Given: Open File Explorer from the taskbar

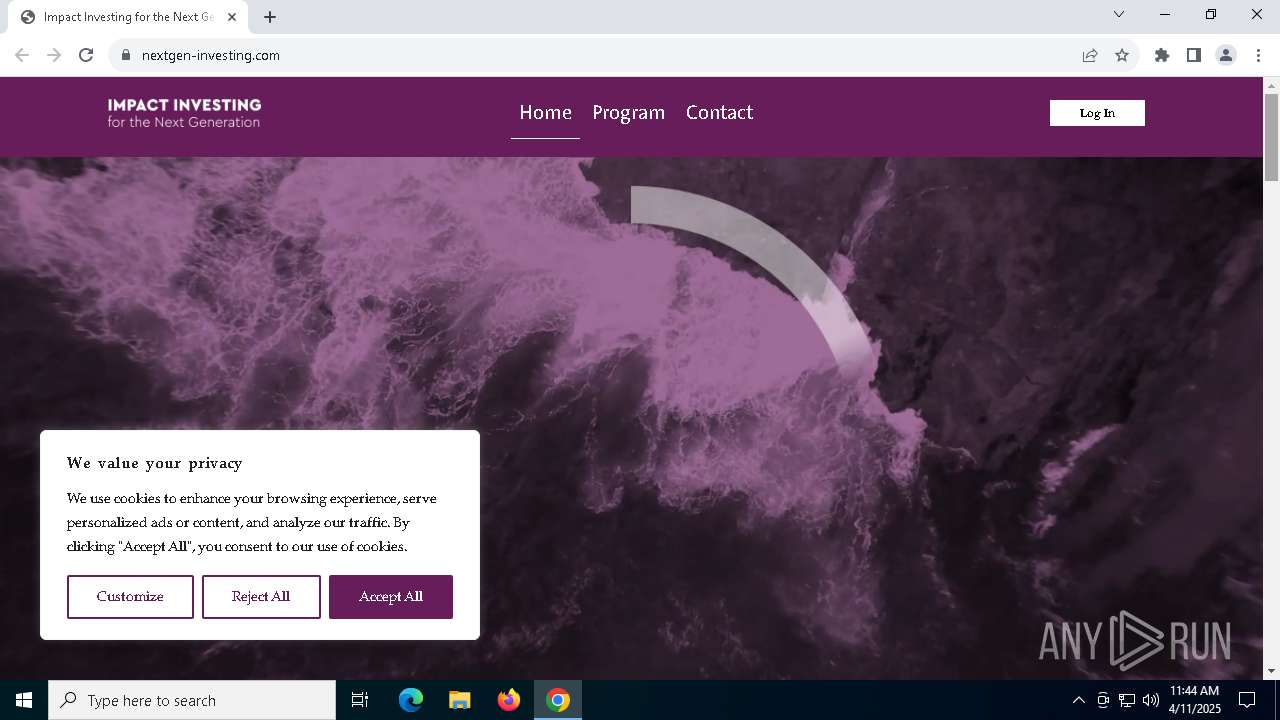Looking at the screenshot, I should tap(459, 700).
